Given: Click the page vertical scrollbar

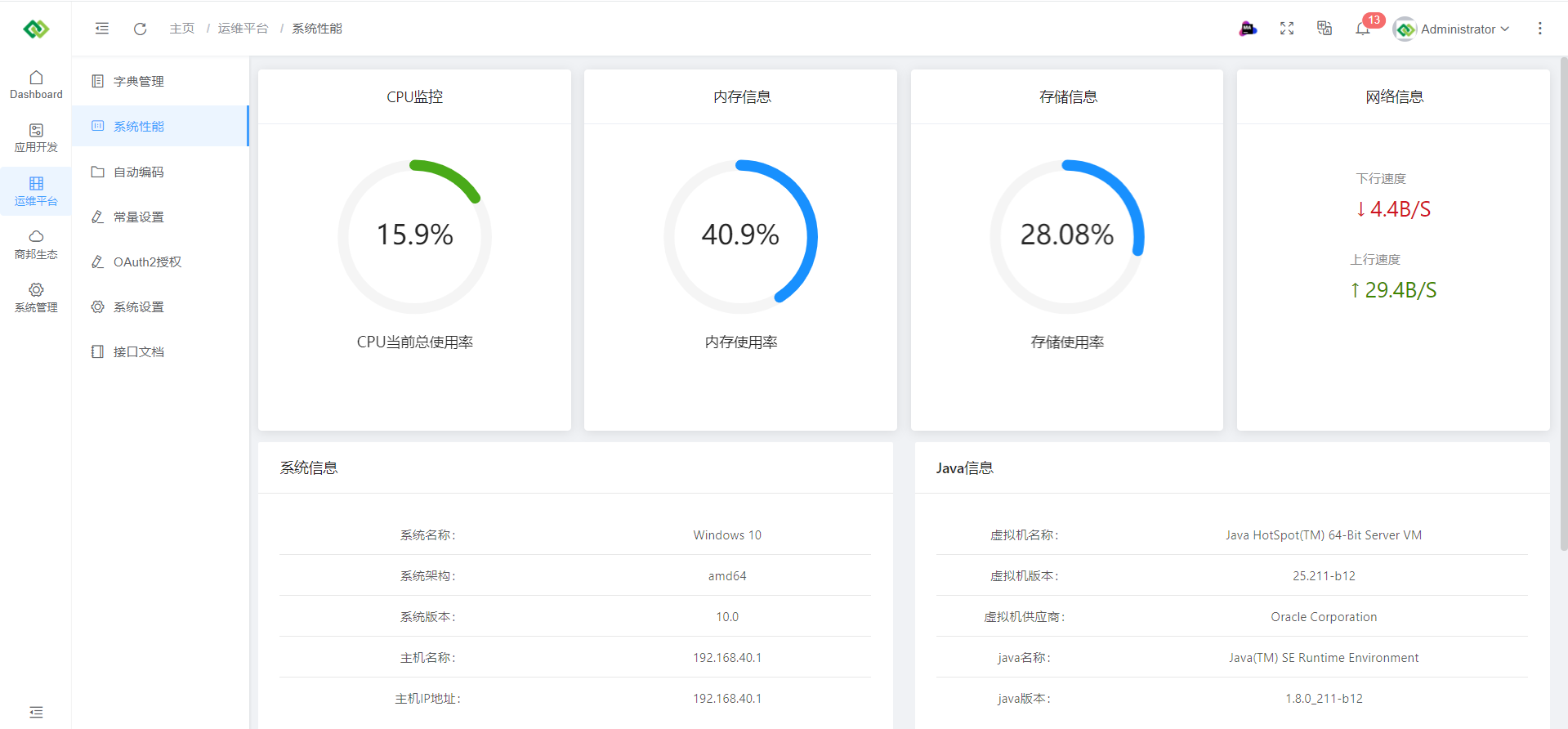Looking at the screenshot, I should pos(1563,302).
